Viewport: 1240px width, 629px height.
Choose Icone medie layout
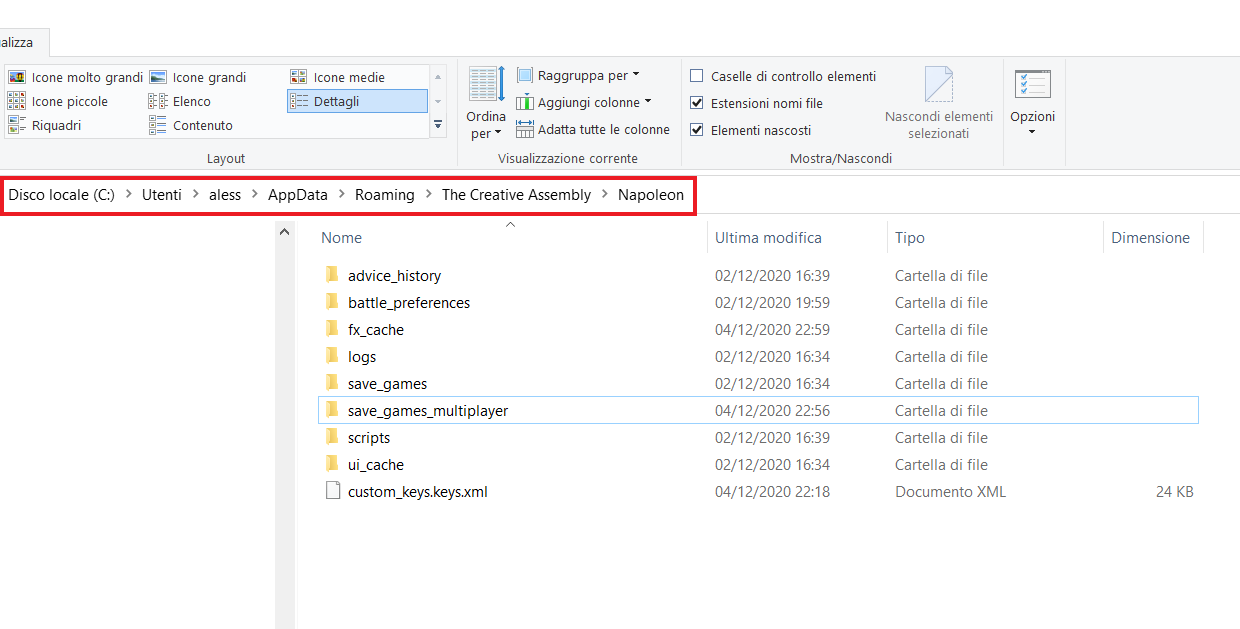point(338,77)
